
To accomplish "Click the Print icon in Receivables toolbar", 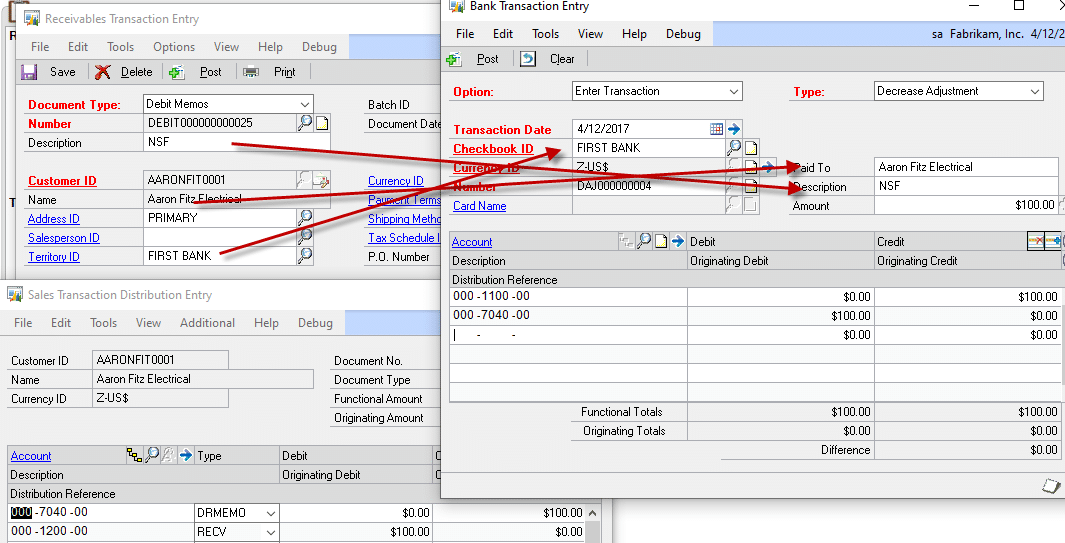I will click(252, 72).
